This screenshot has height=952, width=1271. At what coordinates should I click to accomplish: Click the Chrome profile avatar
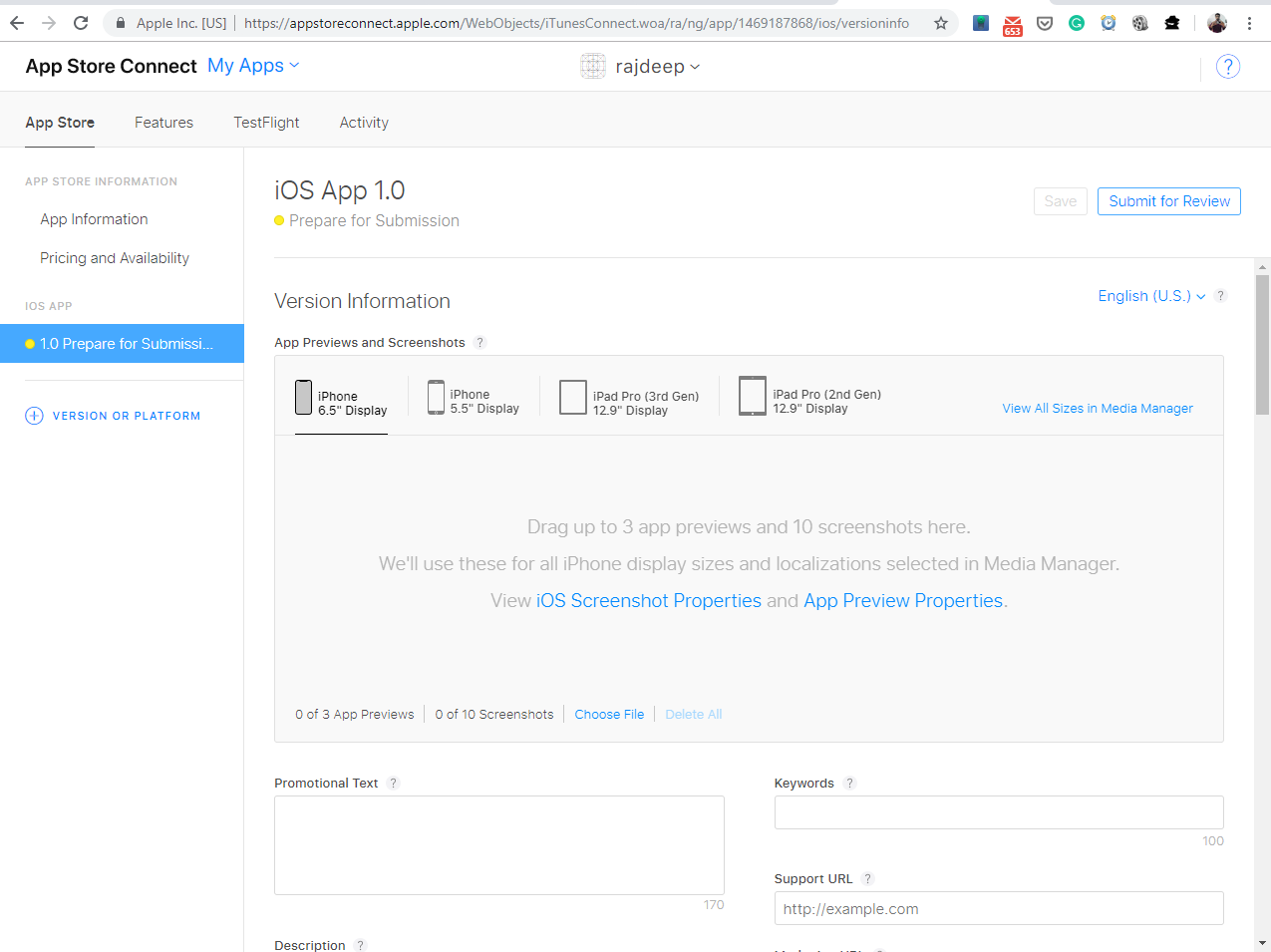pos(1217,23)
